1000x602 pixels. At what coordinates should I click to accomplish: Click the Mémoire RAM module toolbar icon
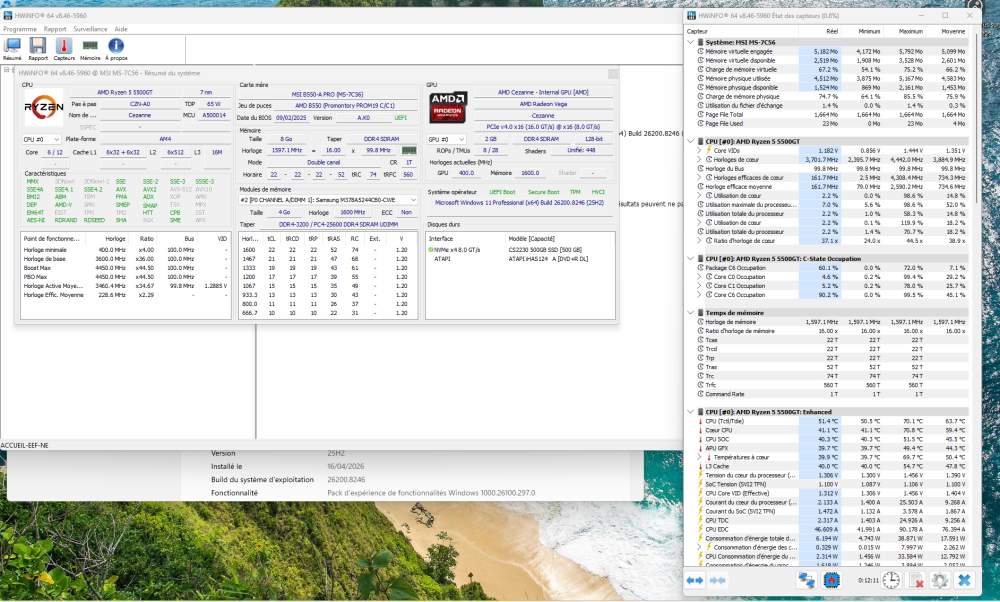pos(90,48)
